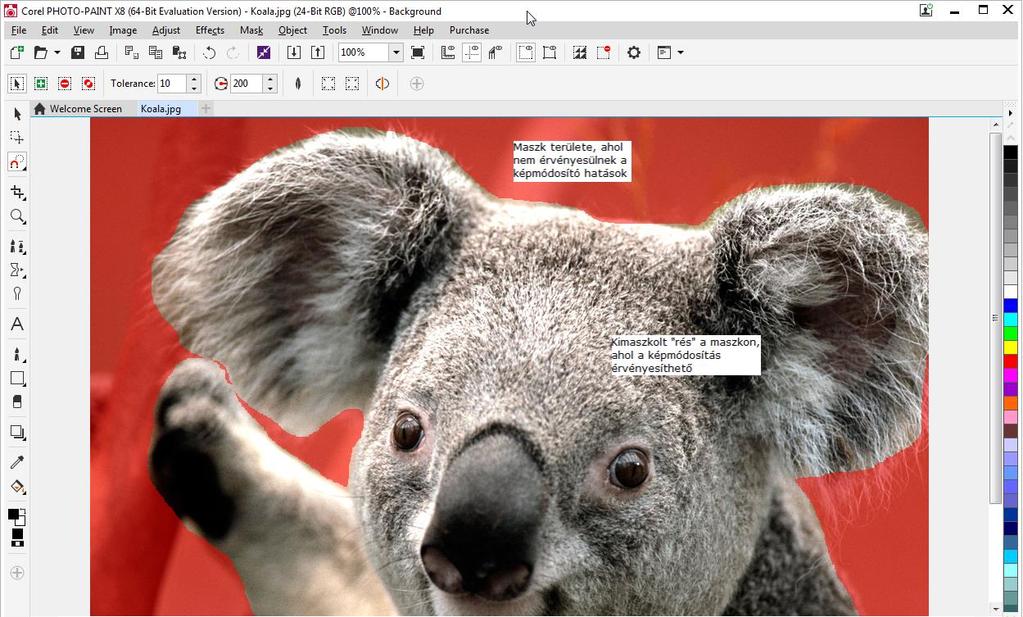Screen dimensions: 1023x617
Task: Add a new document tab
Action: pos(206,109)
